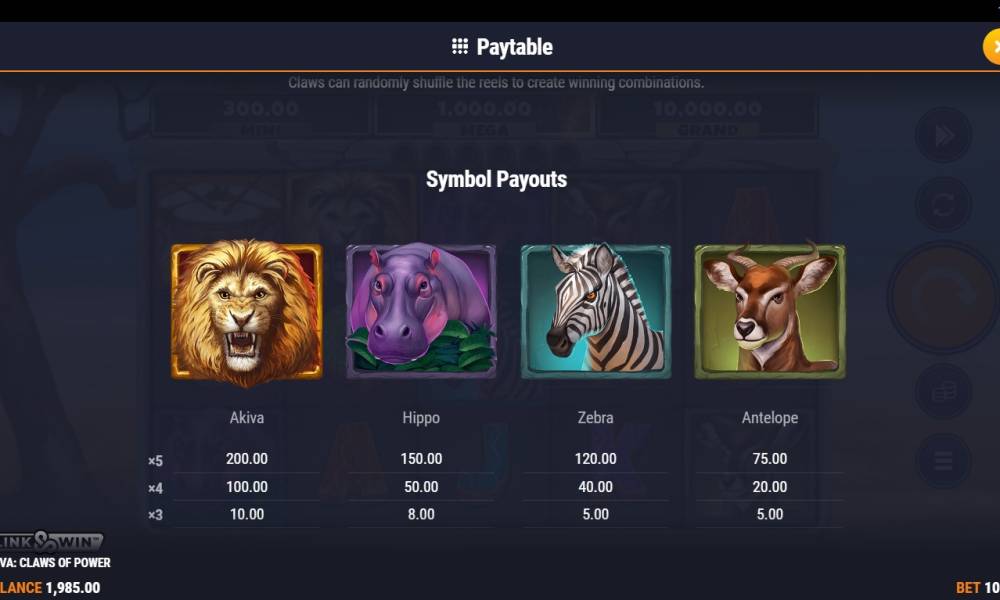Select the Akiva lion symbol

pyautogui.click(x=247, y=312)
